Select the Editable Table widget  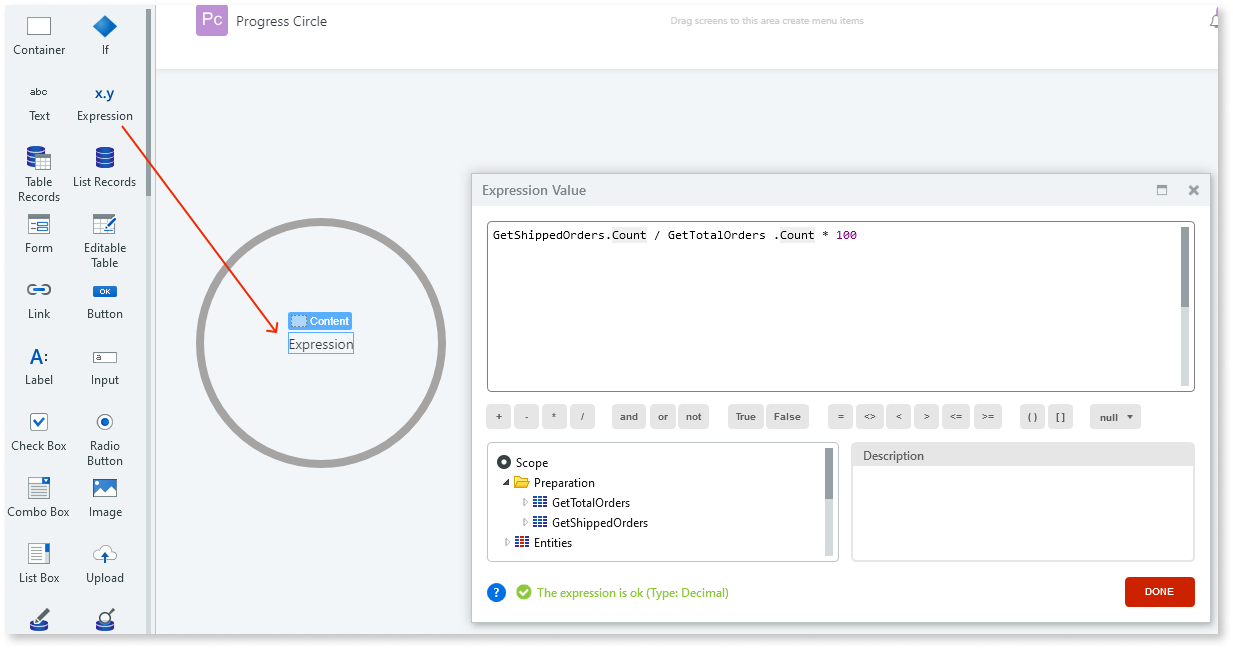tap(104, 237)
